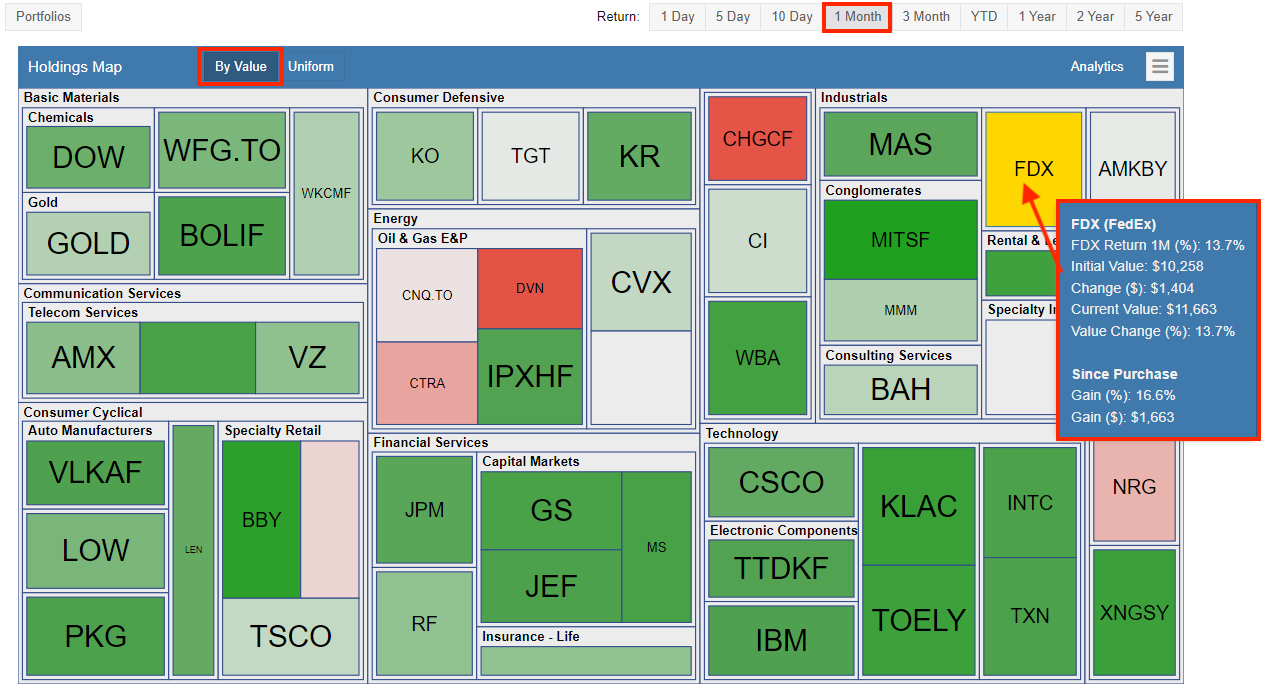Click the VLKAF holding tile
The width and height of the screenshot is (1285, 695).
pos(96,472)
